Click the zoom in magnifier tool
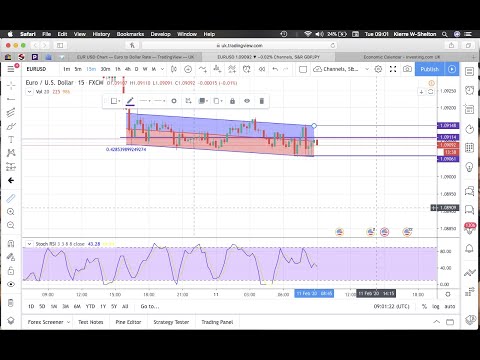The width and height of the screenshot is (480, 360). (x=11, y=212)
